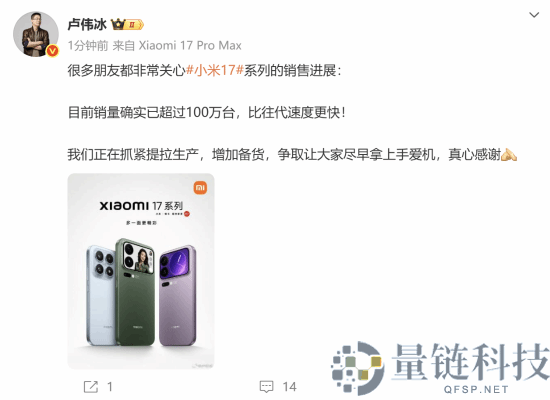Click the profile avatar photo
Image resolution: width=550 pixels, height=400 pixels.
click(x=36, y=34)
